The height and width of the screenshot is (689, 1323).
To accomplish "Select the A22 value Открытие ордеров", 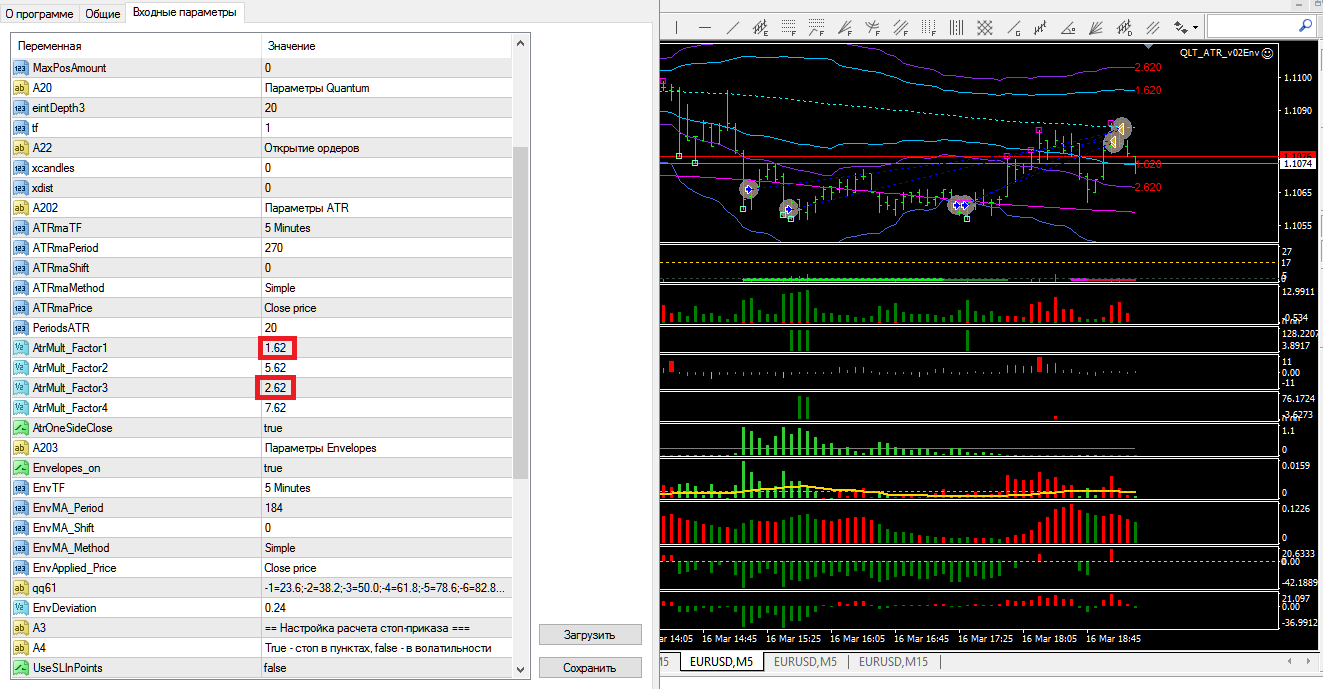I will tap(312, 148).
